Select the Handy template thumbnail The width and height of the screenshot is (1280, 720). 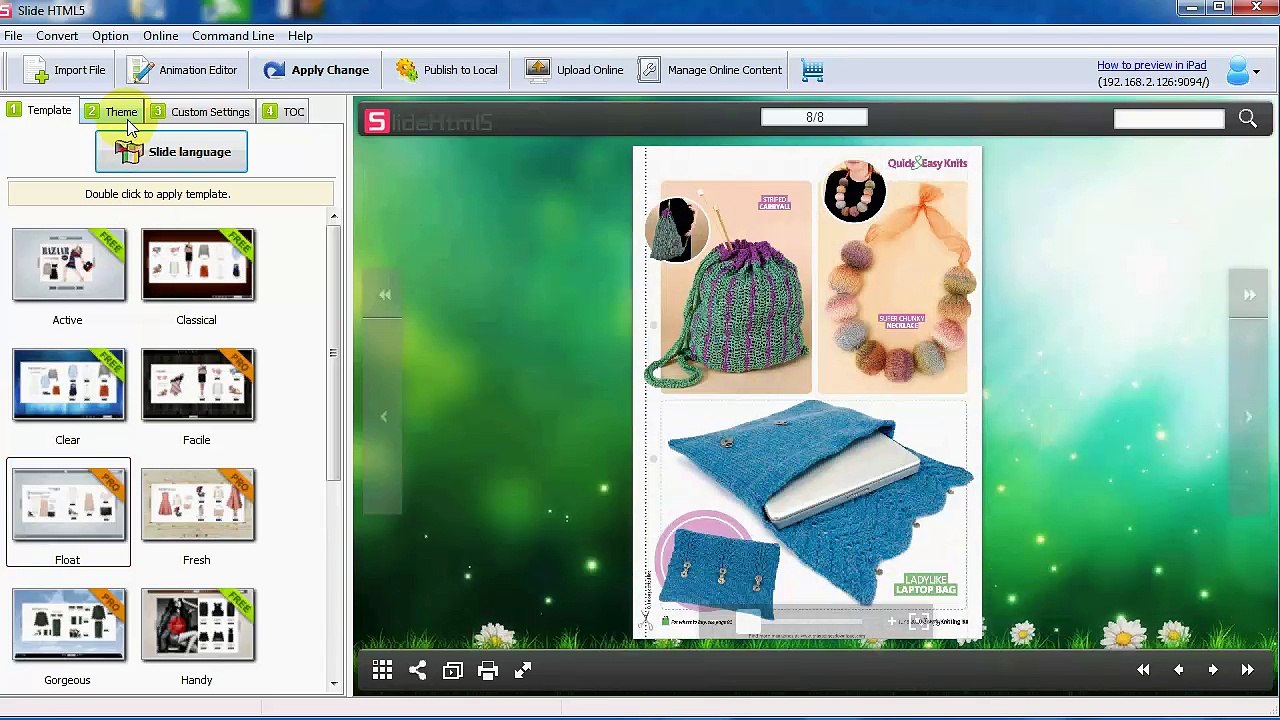click(197, 625)
